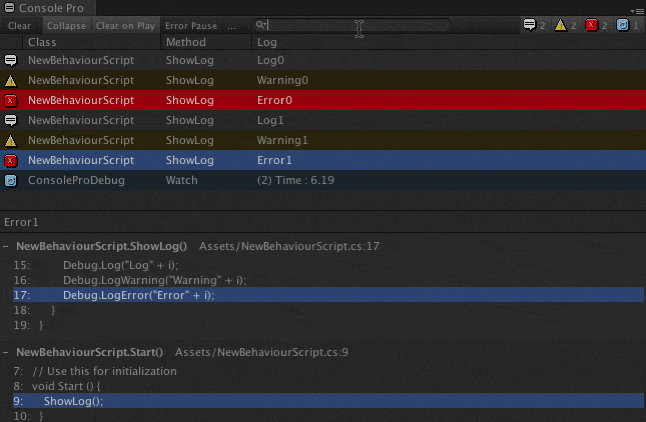Select the Warning1 log entry
The image size is (646, 422).
coord(323,141)
